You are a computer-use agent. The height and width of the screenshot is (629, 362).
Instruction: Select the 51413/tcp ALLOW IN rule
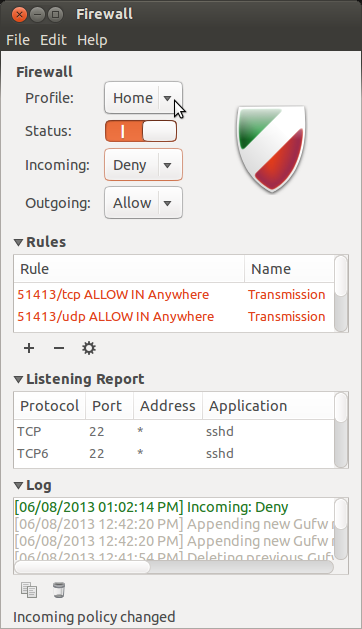point(174,294)
